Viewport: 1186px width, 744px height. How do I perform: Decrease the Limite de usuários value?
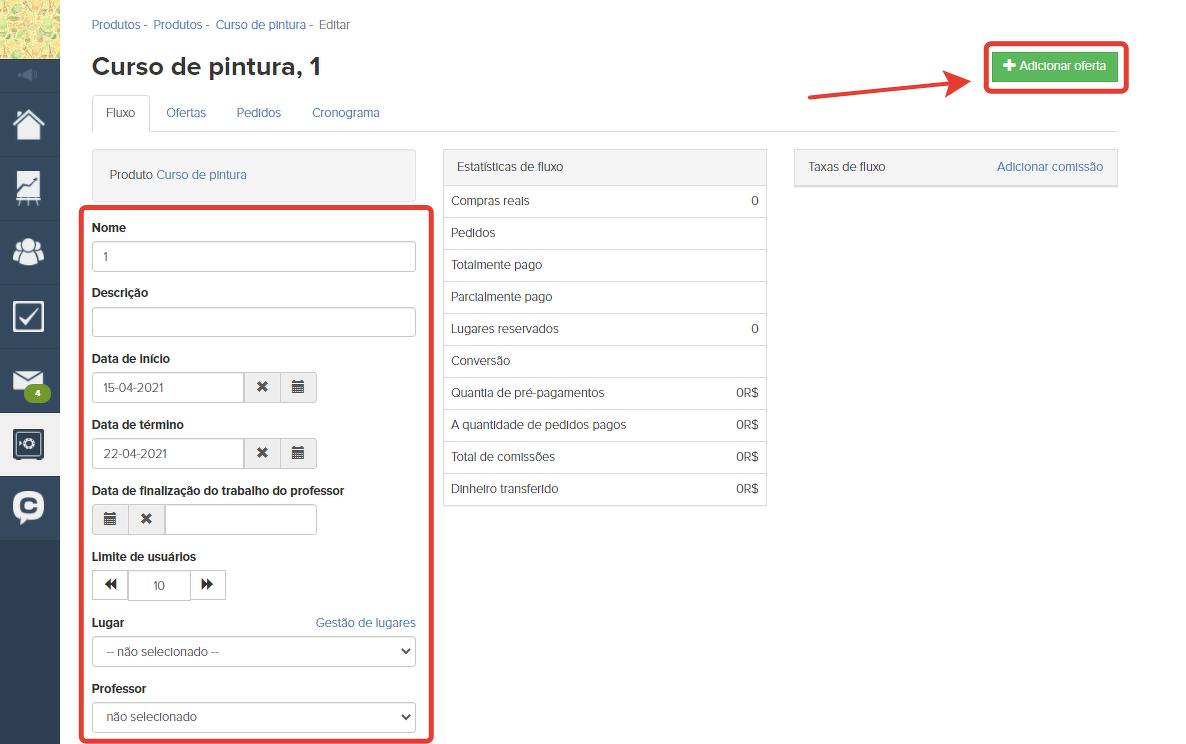[110, 585]
